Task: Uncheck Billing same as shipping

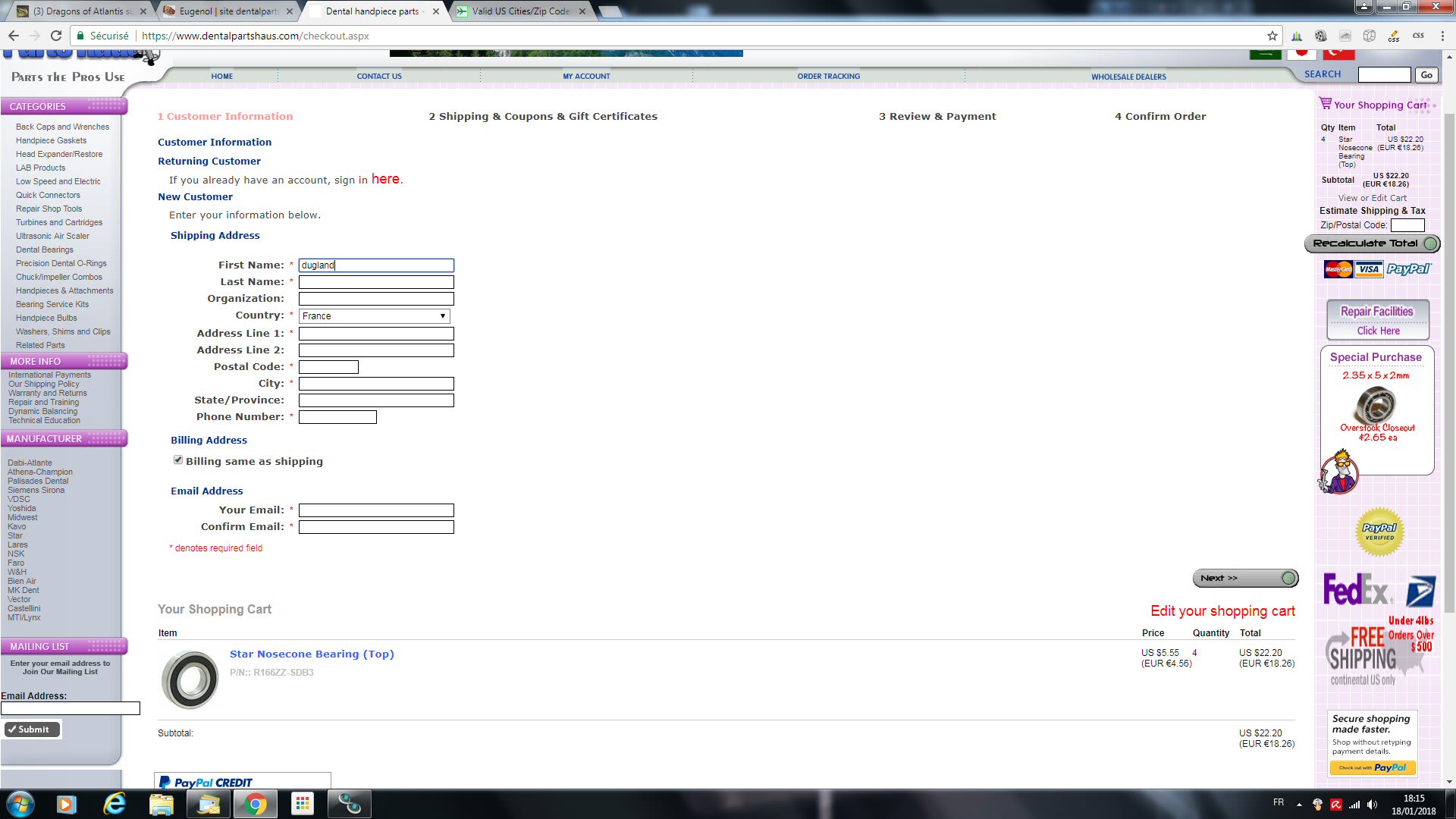Action: coord(178,460)
